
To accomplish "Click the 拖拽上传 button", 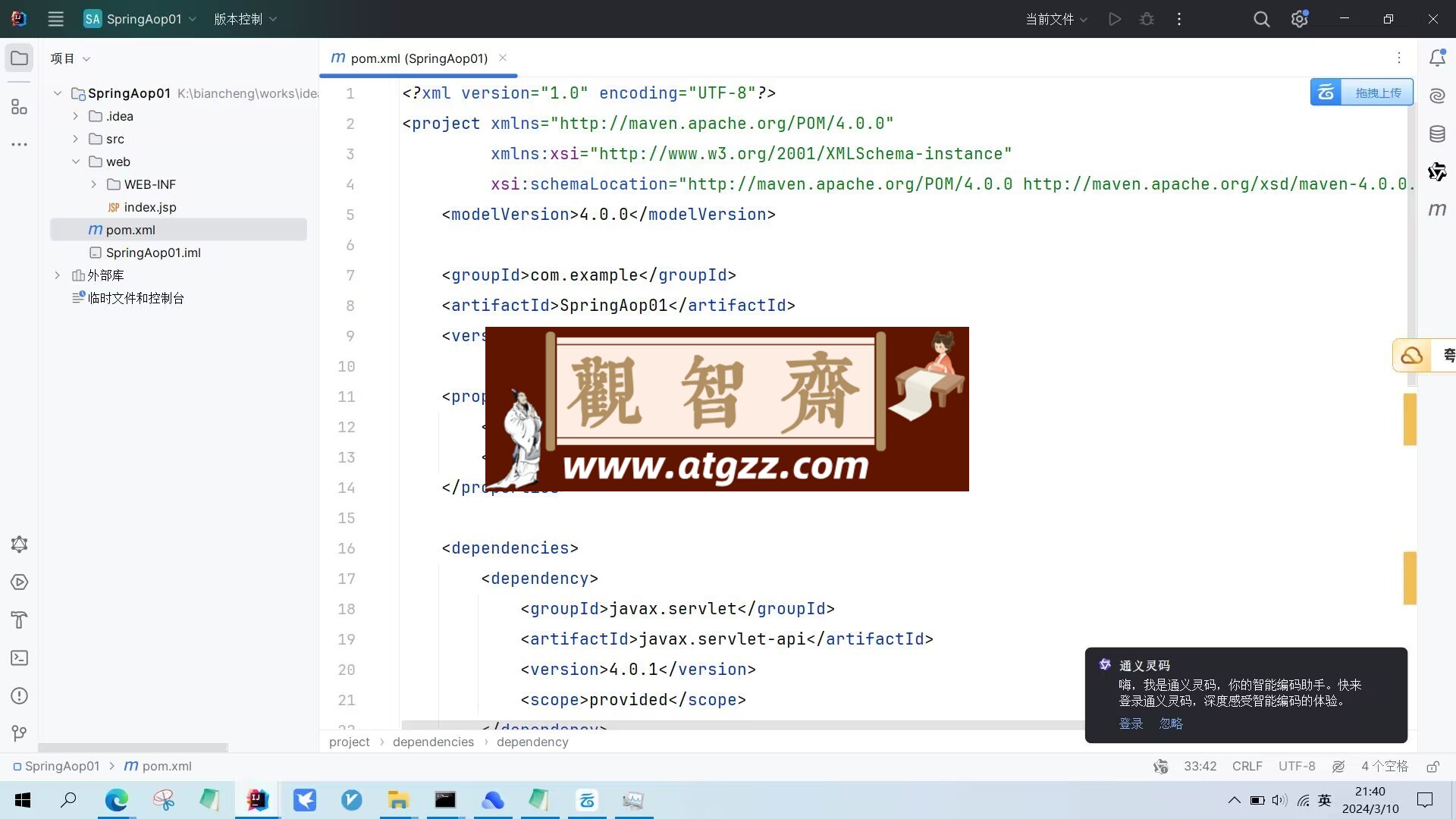I will 1361,93.
